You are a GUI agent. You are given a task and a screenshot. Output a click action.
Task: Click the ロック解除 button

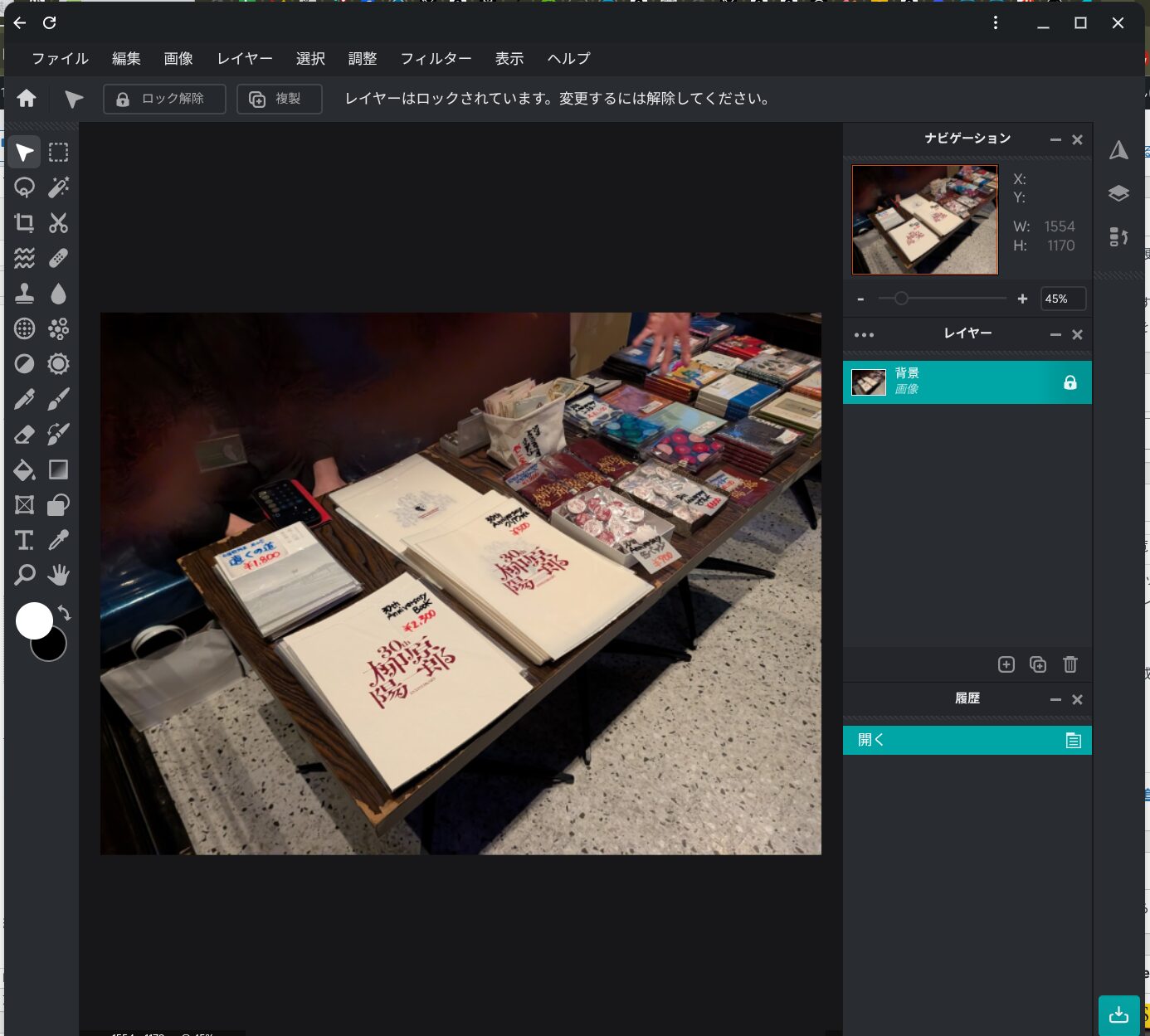[x=164, y=99]
